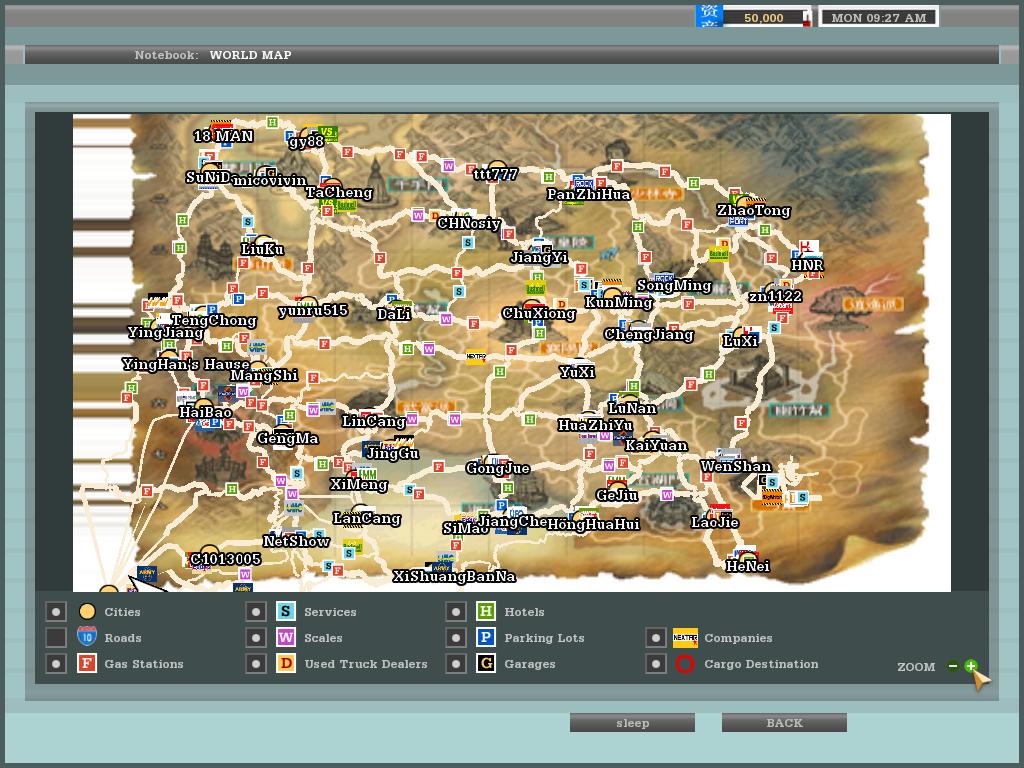Click the green zoom in plus button
Screen dimensions: 1024x768
coord(970,666)
